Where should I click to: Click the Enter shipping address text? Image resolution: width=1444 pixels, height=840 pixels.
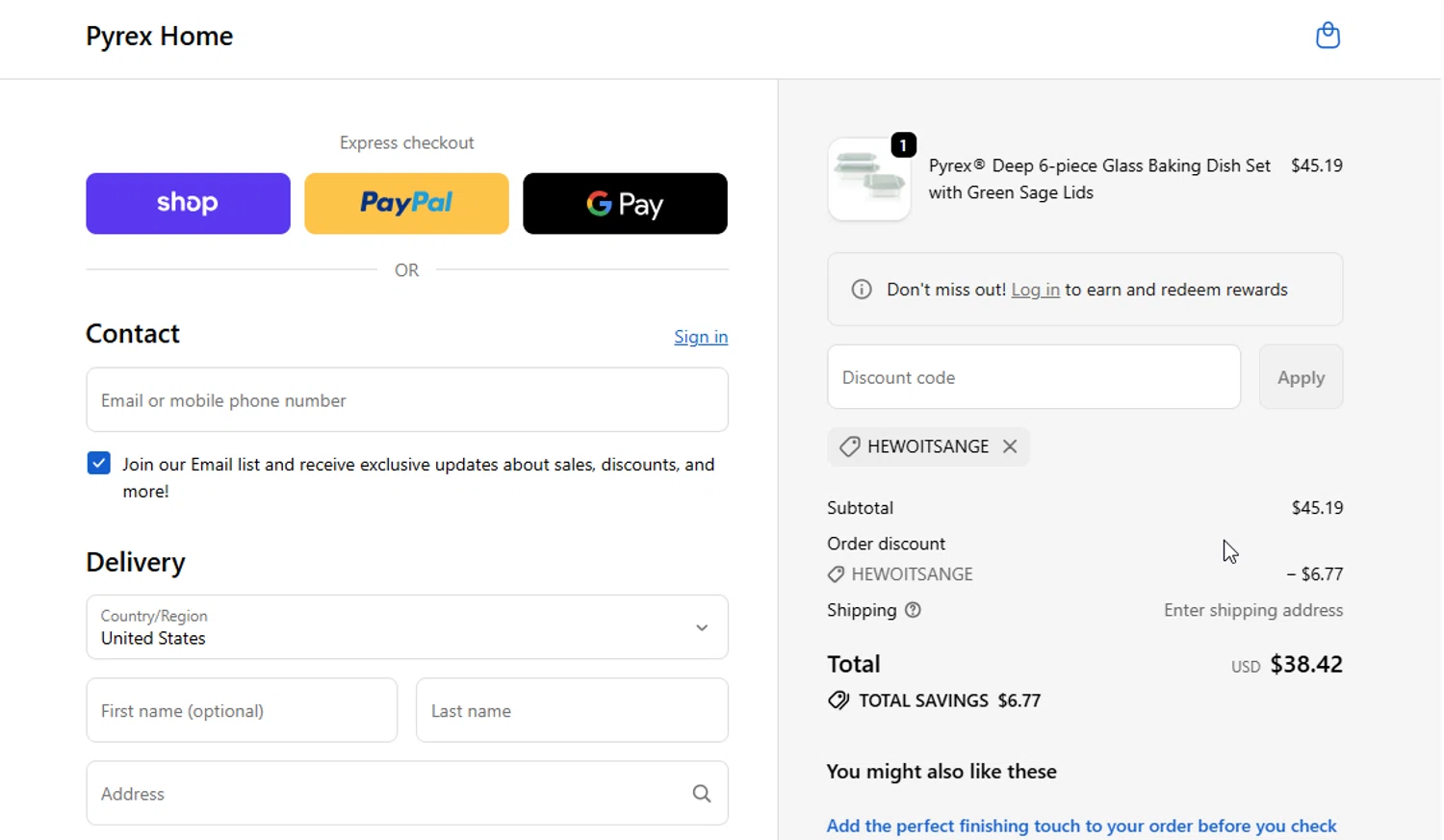(1253, 610)
